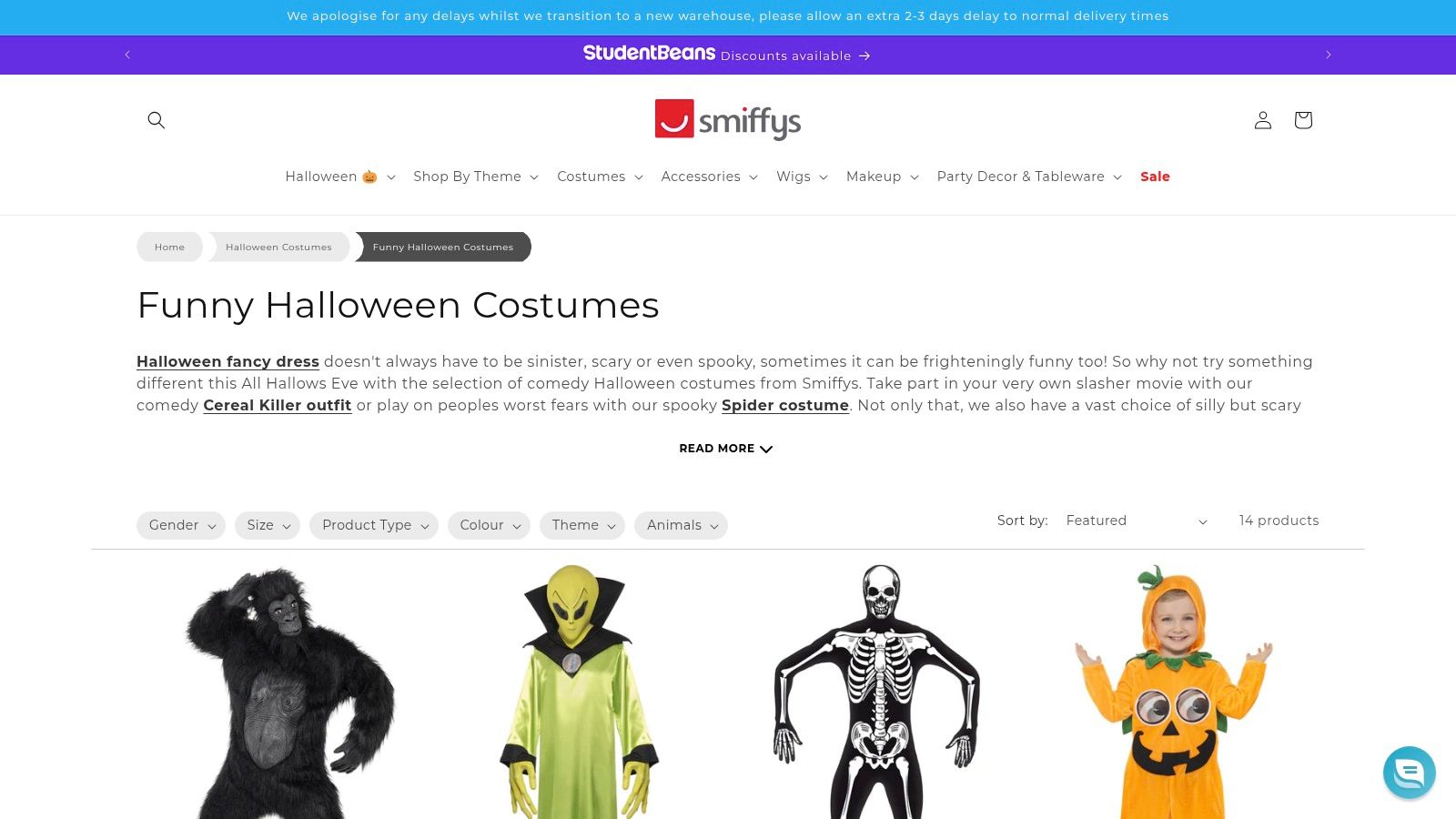The height and width of the screenshot is (819, 1456).
Task: Open the Wigs menu
Action: [802, 177]
